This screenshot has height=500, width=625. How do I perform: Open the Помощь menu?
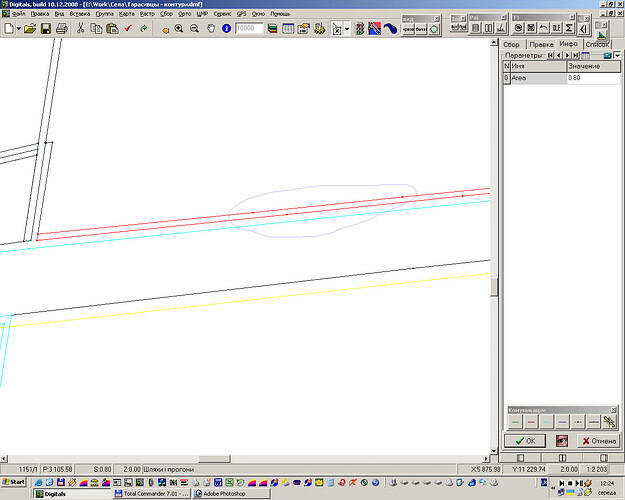280,14
